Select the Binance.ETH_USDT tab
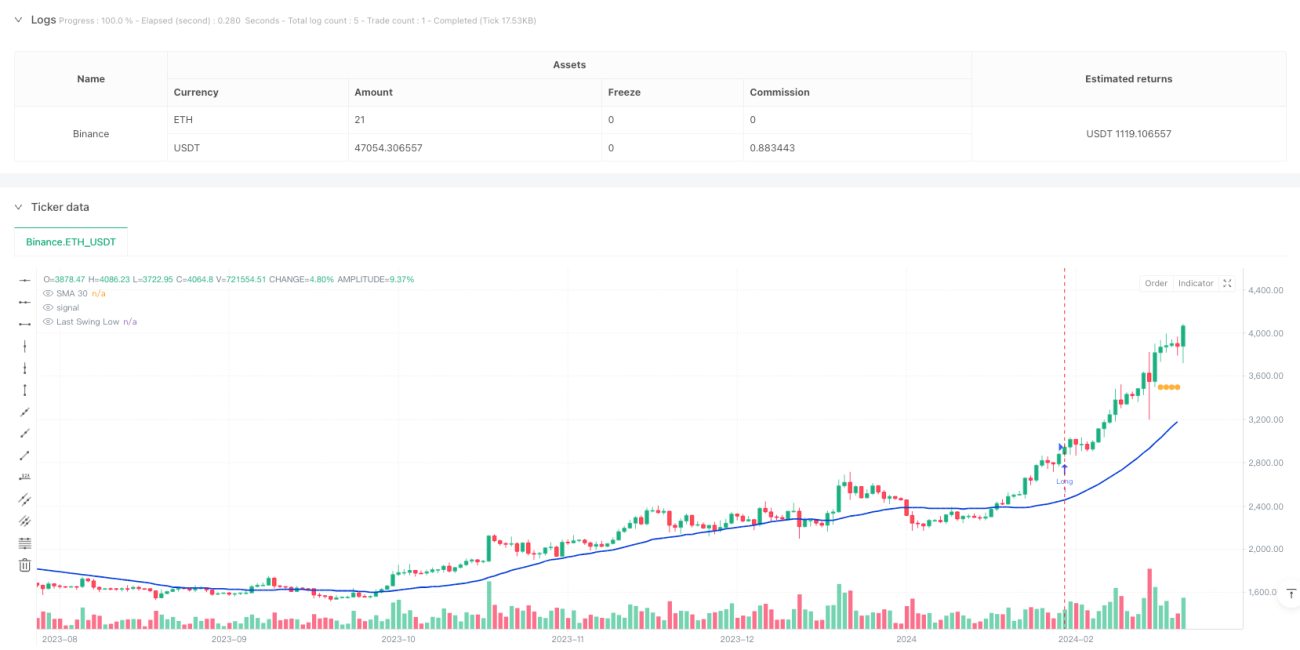Image resolution: width=1300 pixels, height=650 pixels. click(x=71, y=241)
